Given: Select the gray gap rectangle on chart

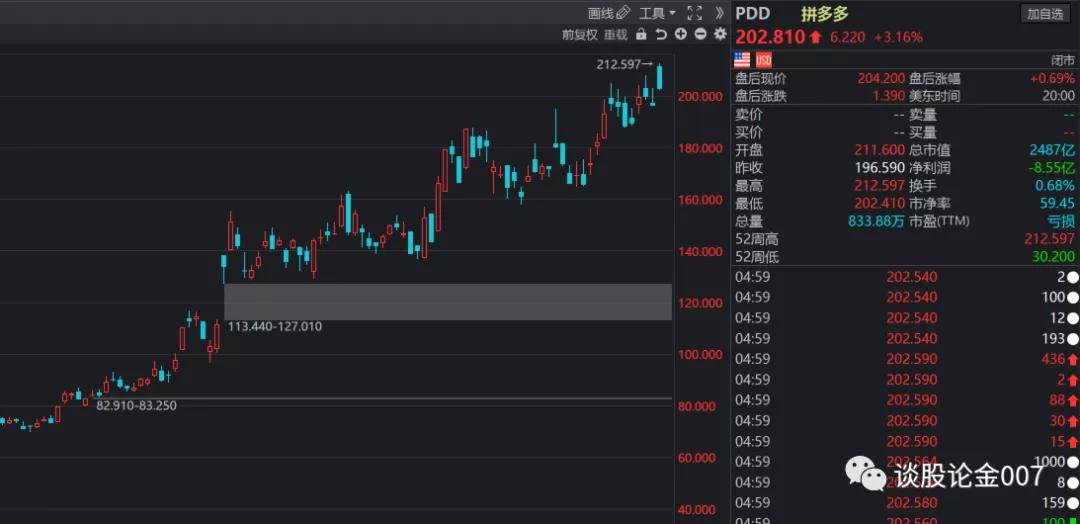Looking at the screenshot, I should [448, 302].
